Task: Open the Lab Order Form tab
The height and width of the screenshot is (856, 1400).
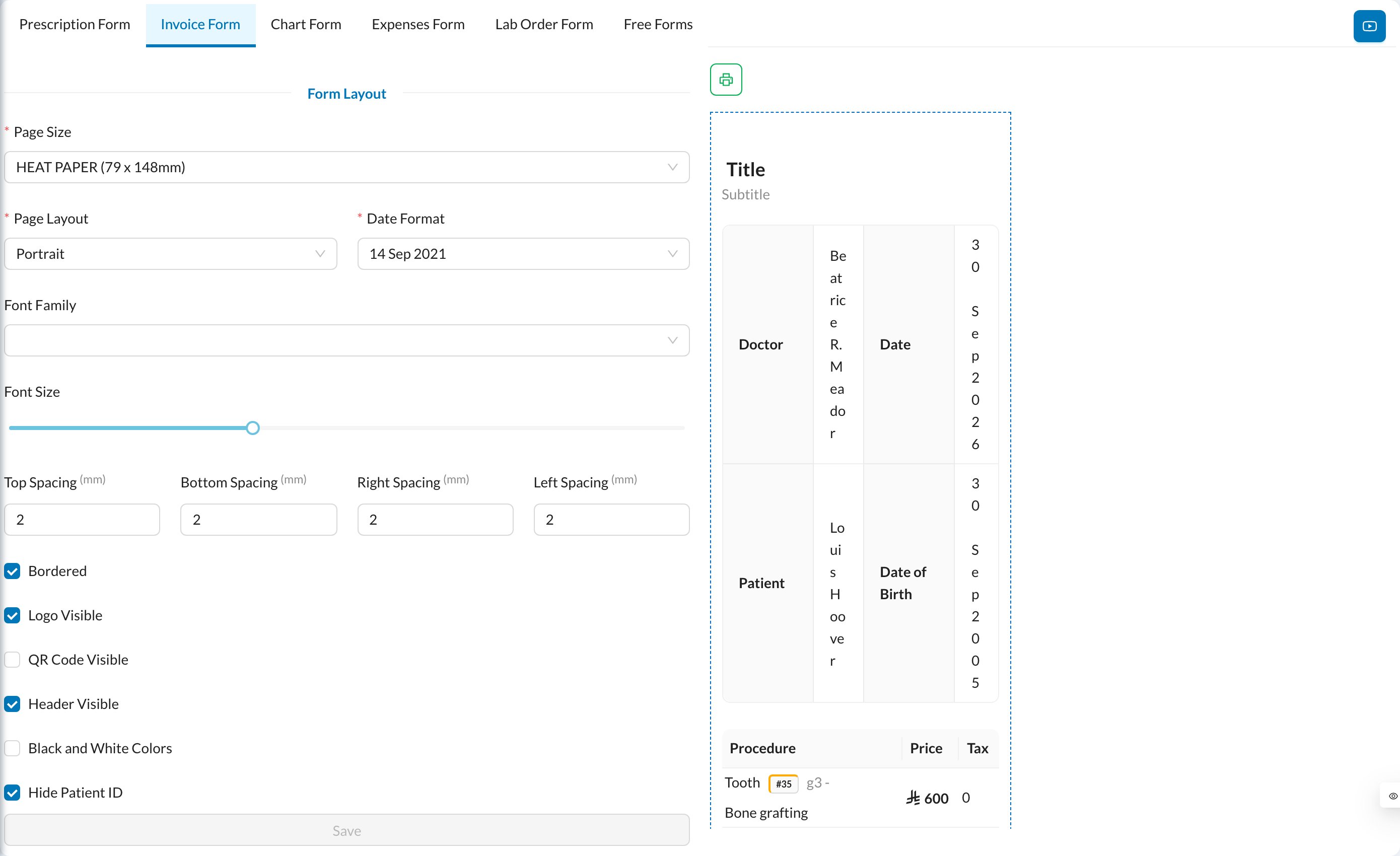Action: (544, 25)
